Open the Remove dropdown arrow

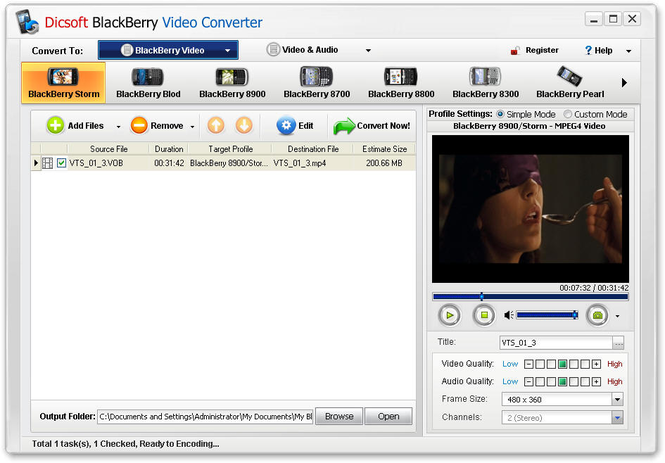click(192, 127)
